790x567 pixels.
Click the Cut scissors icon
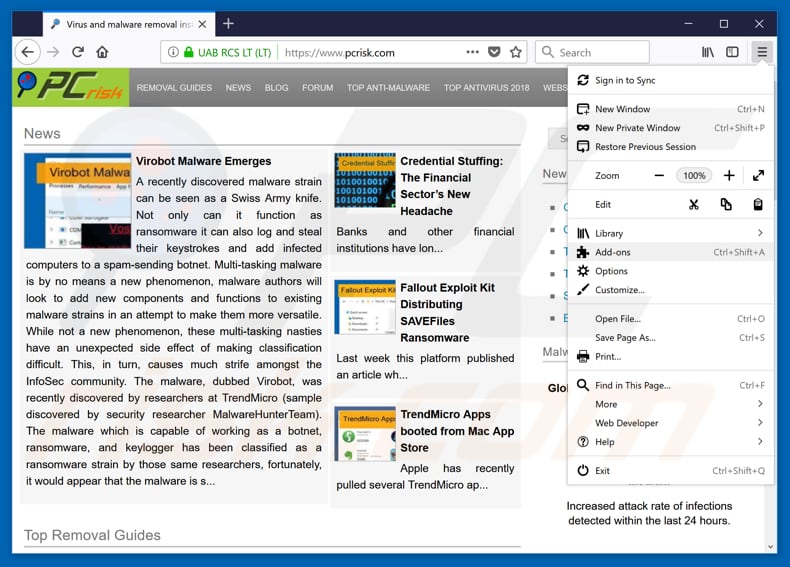[x=694, y=204]
